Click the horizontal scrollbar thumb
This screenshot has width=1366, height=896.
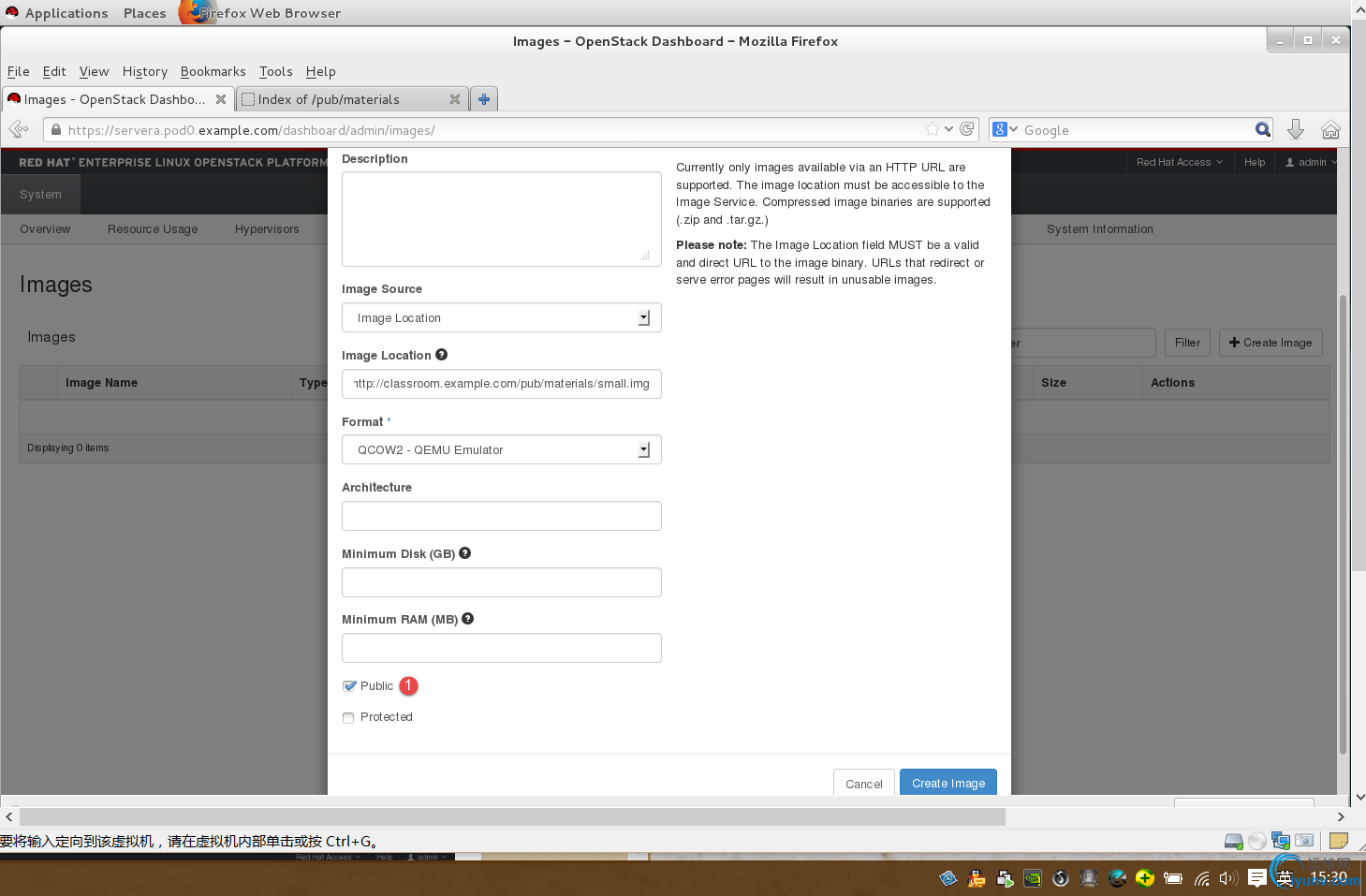coord(512,817)
